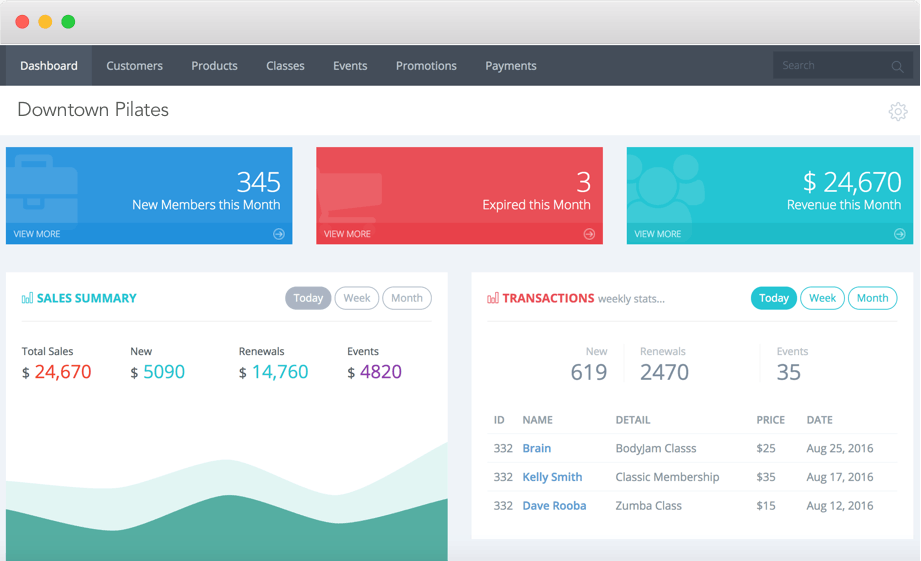Viewport: 921px width, 561px height.
Task: Click the ID column header
Action: 499,420
